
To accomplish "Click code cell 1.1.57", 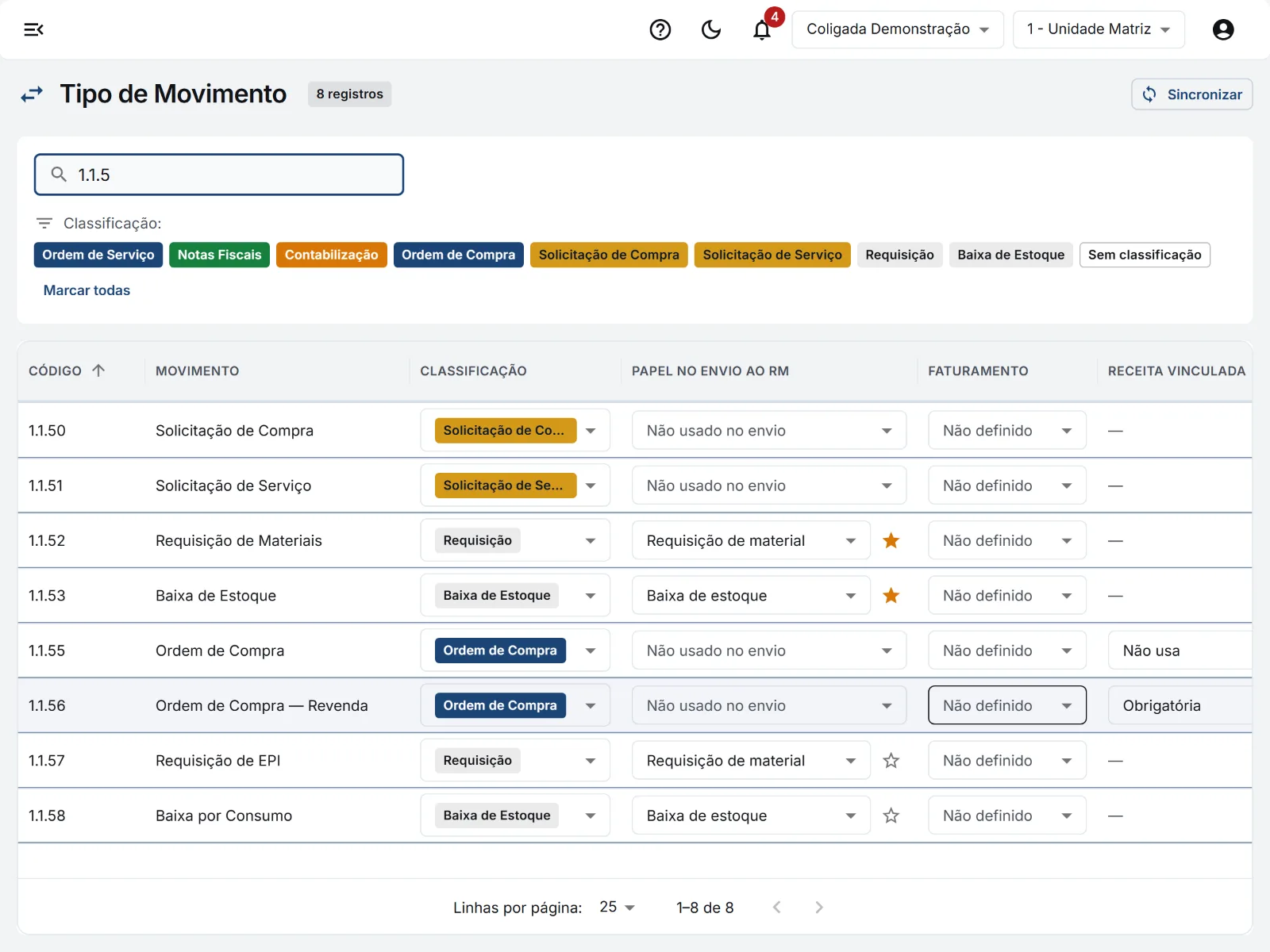I will pos(47,760).
